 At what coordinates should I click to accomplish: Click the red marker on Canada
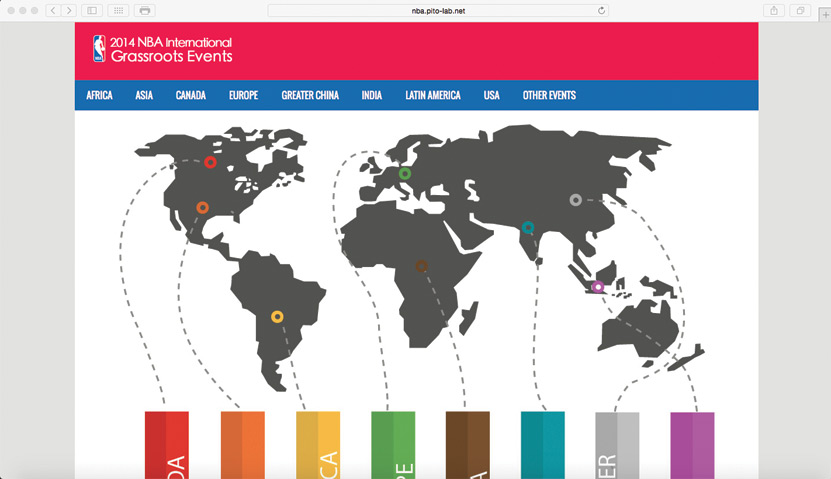click(210, 162)
